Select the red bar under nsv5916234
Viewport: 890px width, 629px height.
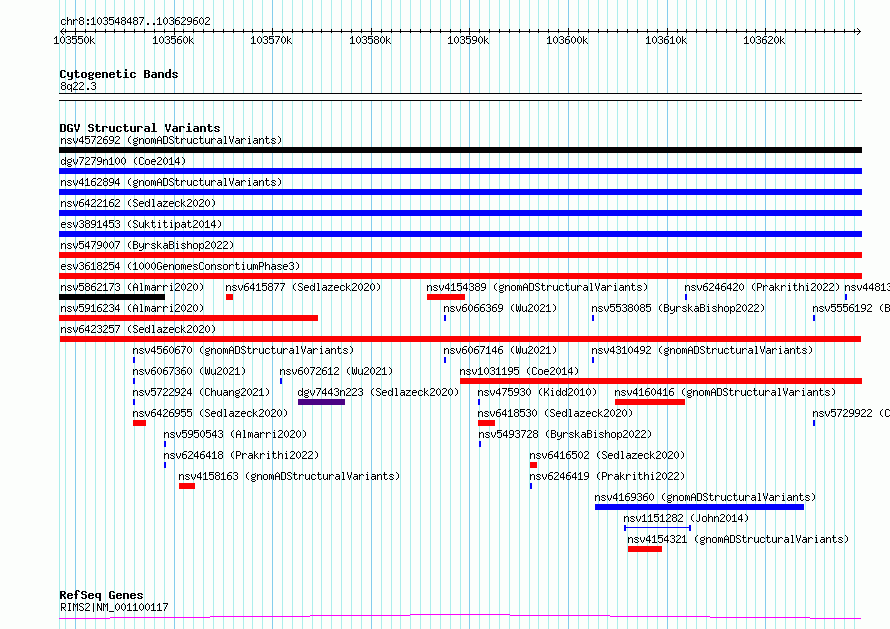pyautogui.click(x=188, y=318)
